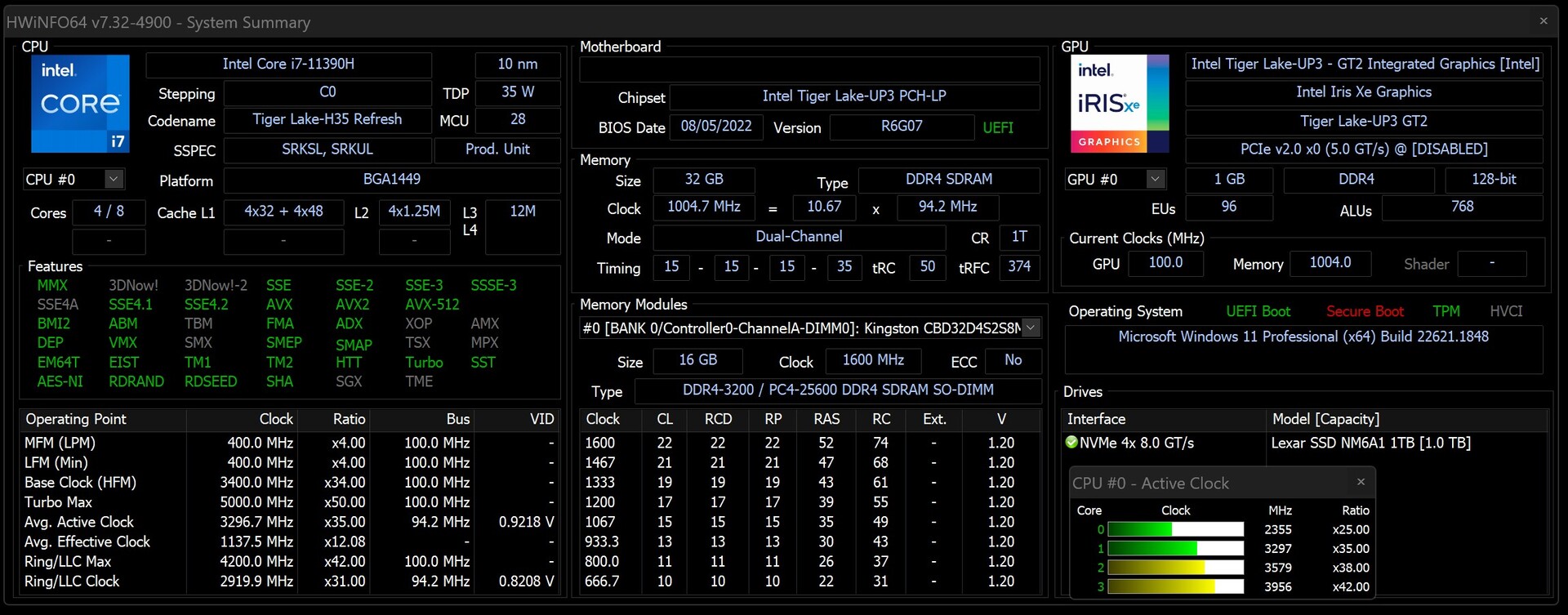Click the HVCI indicator
1568x615 pixels.
pyautogui.click(x=1506, y=311)
